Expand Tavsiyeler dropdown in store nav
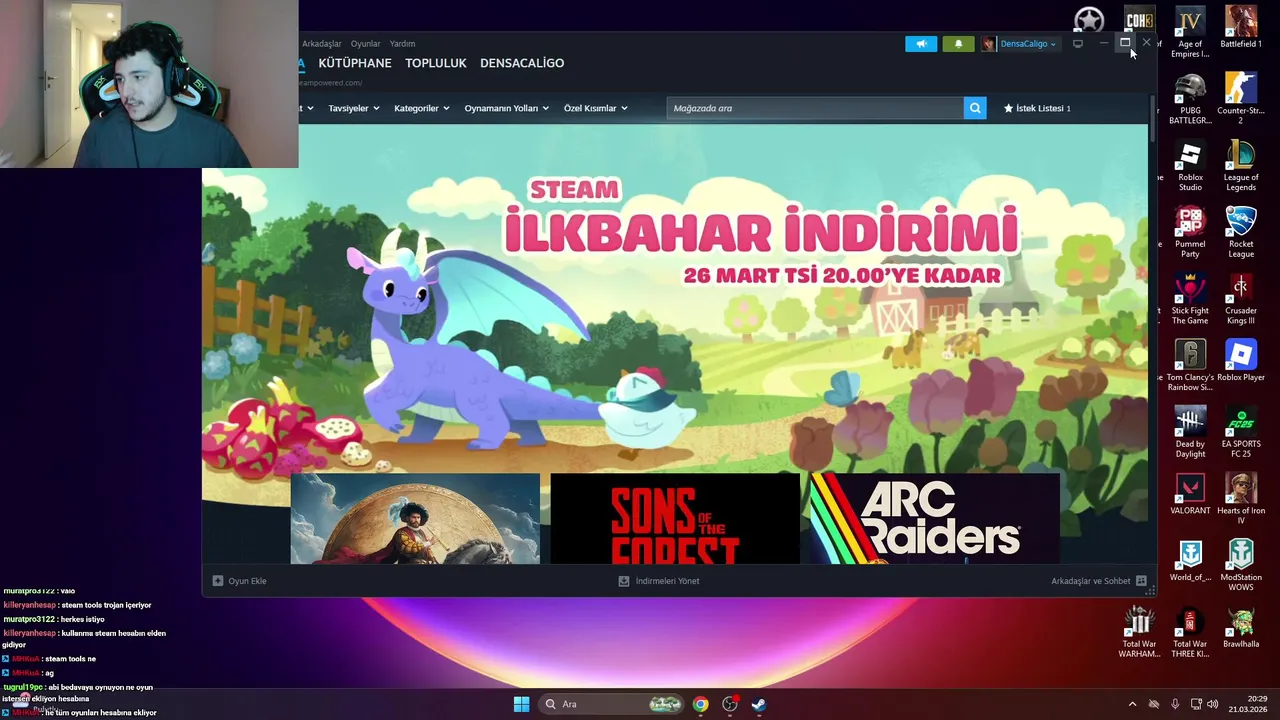Screen dimensions: 1280x720 (x=354, y=108)
